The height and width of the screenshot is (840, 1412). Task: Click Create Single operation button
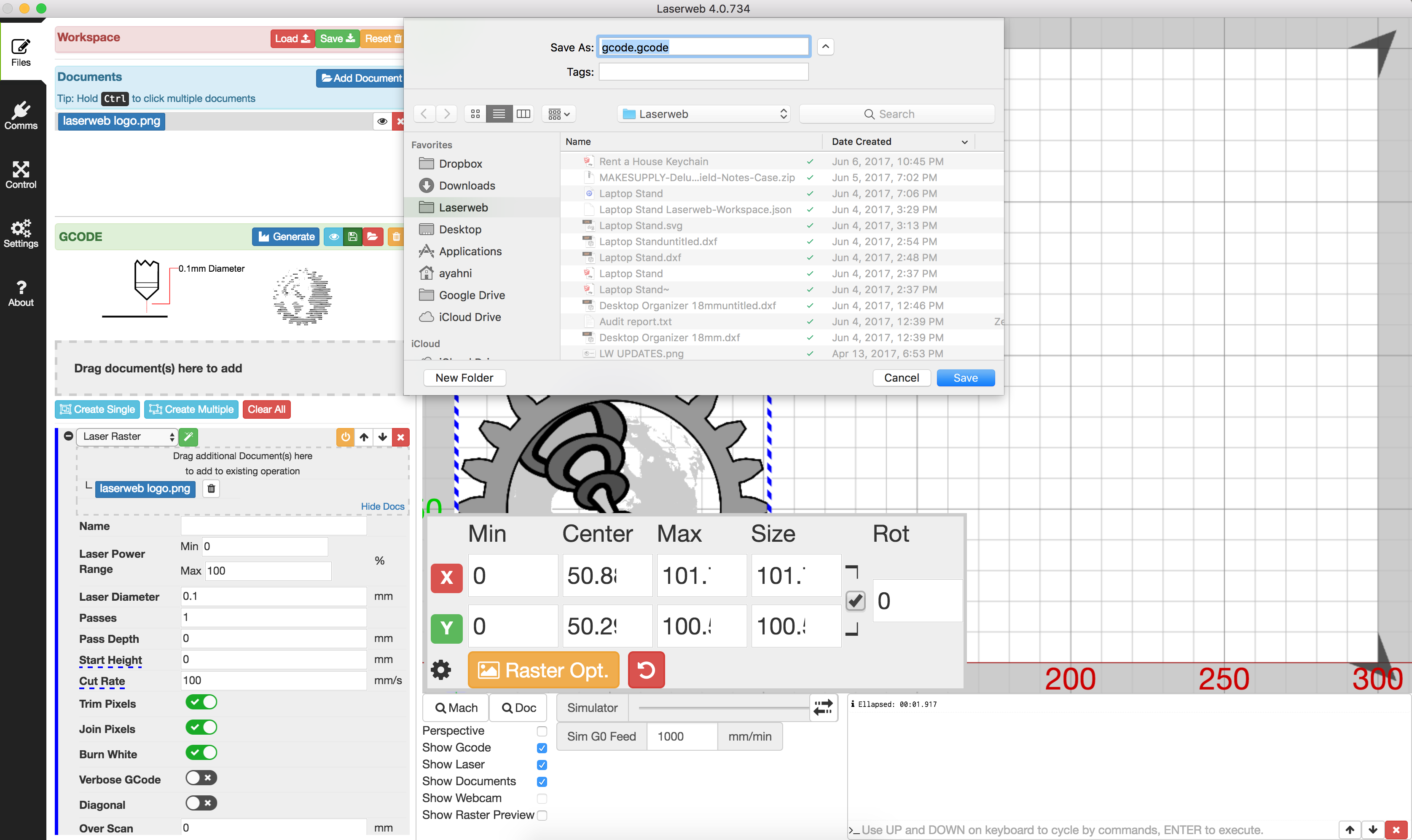click(98, 409)
